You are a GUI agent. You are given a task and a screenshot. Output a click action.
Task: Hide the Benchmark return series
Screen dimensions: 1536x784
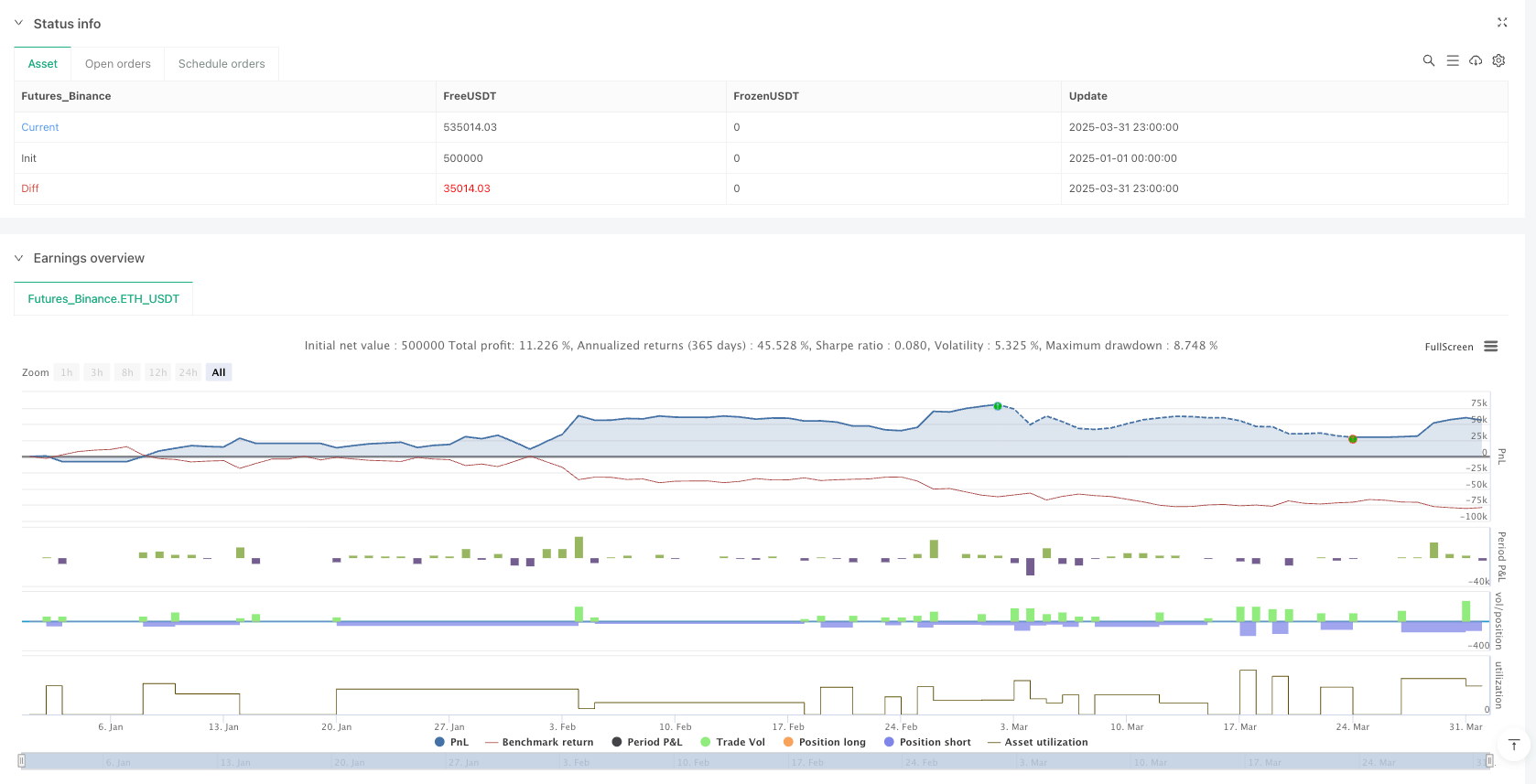point(539,742)
